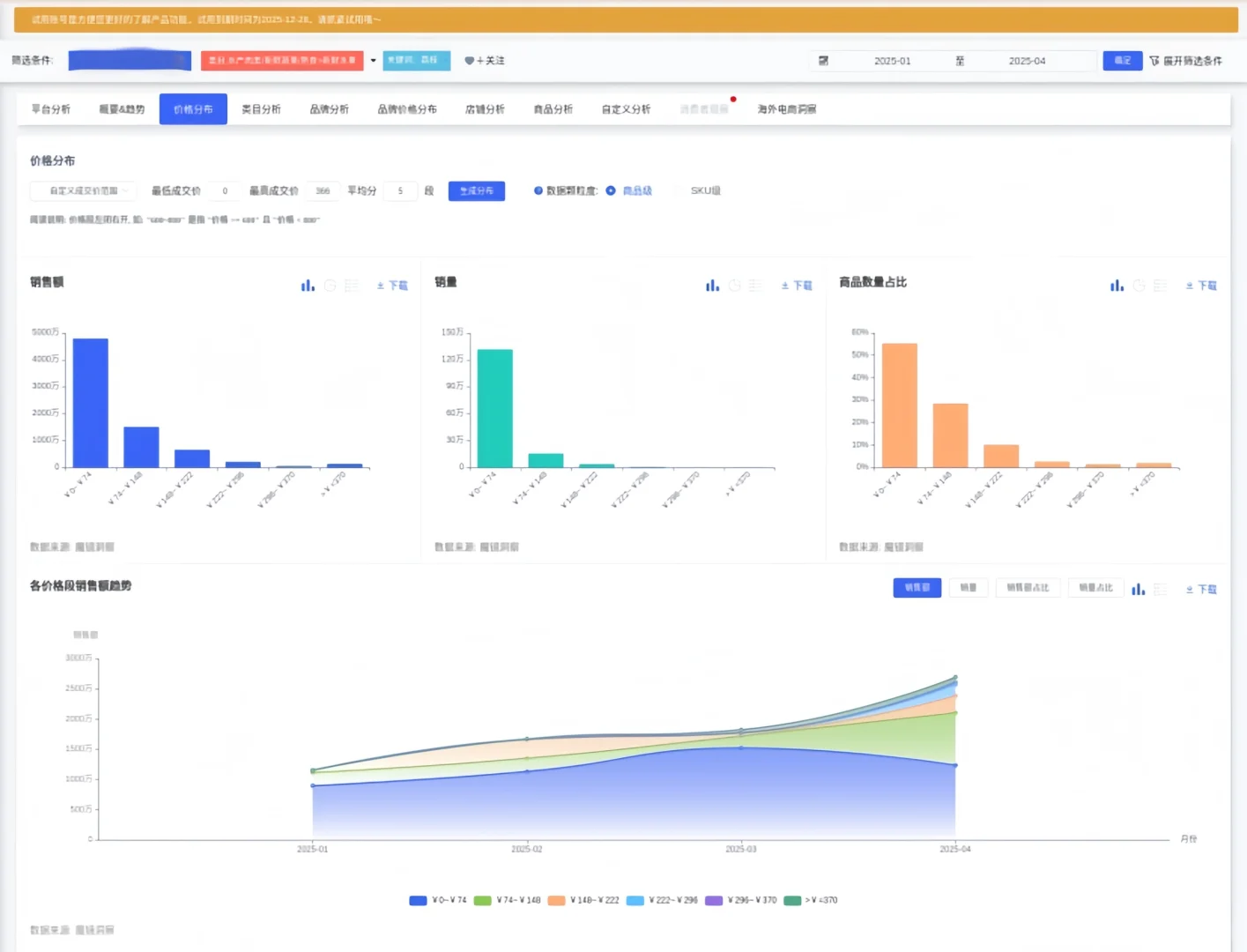Select bar chart icon in 商品数量占比 card
The width and height of the screenshot is (1247, 952).
click(1117, 286)
